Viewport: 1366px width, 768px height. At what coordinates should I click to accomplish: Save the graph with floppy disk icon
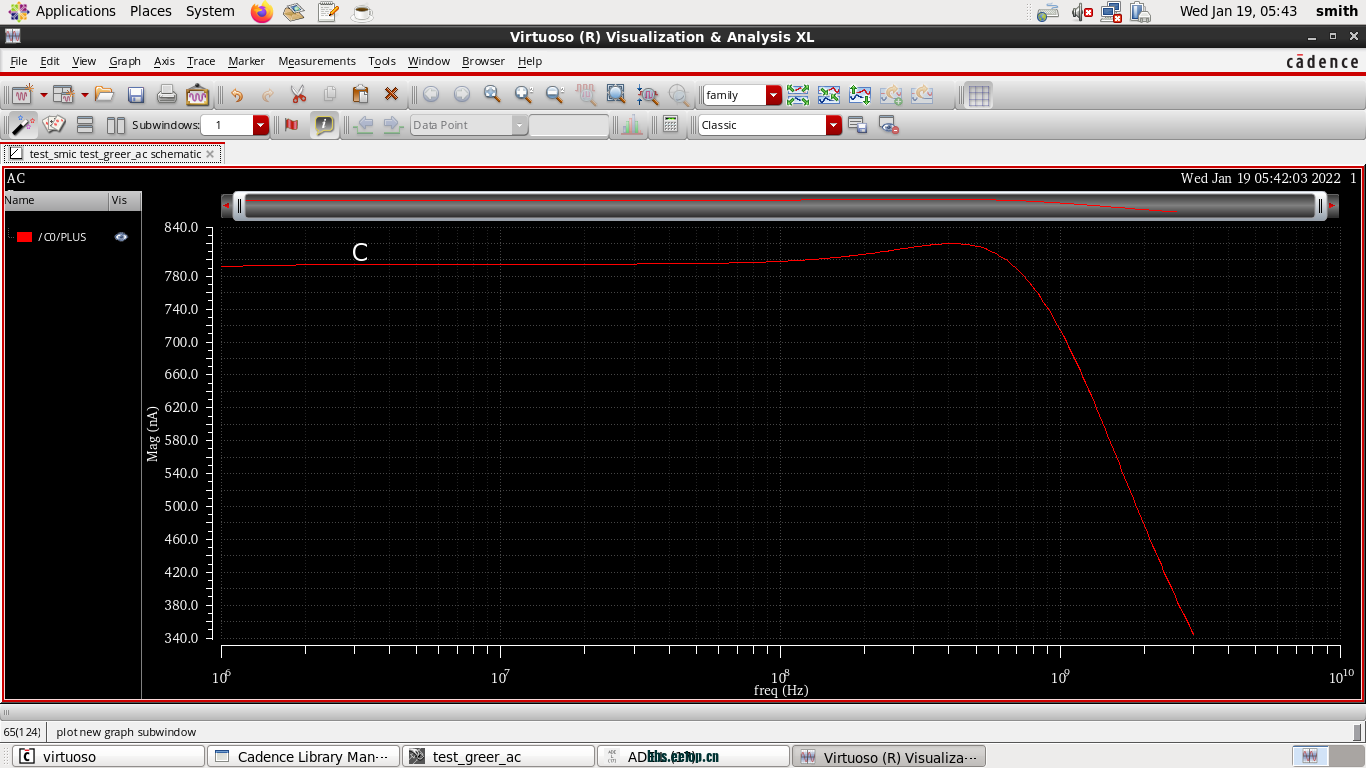coord(136,95)
